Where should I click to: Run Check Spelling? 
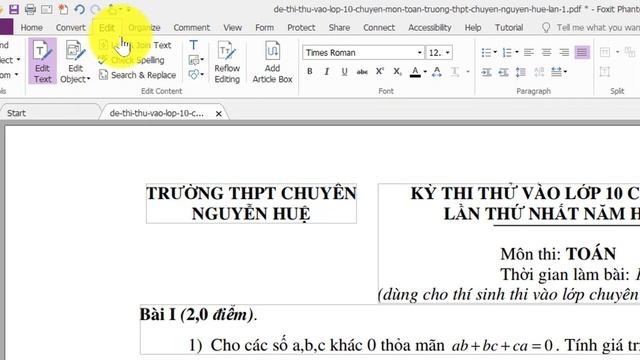[132, 60]
